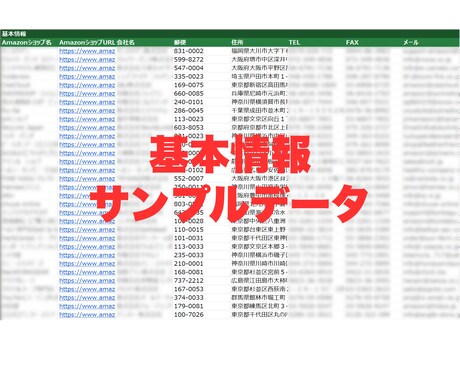The height and width of the screenshot is (380, 460).
Task: Select the 住所 column header
Action: tap(237, 42)
